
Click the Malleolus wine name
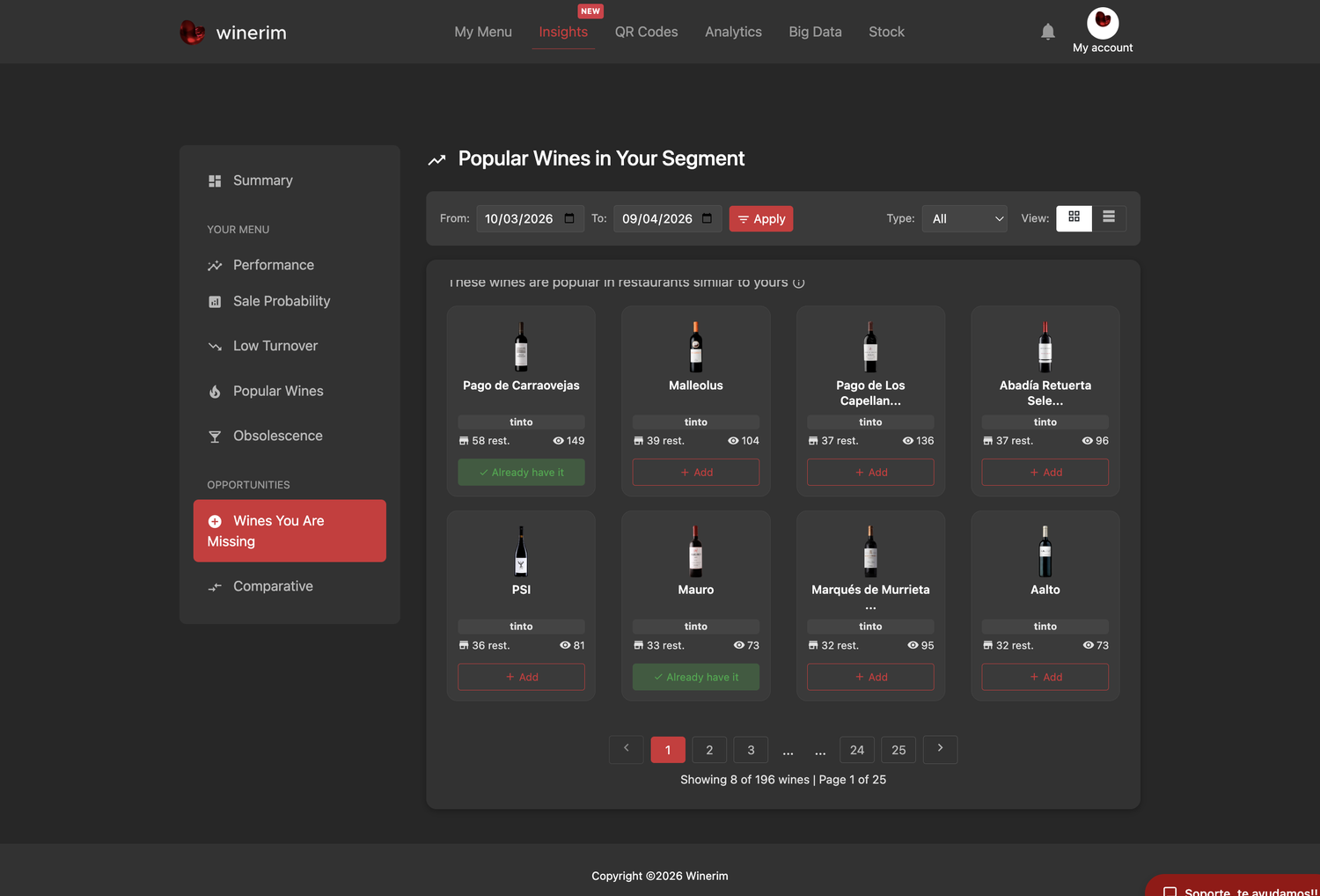coord(696,386)
